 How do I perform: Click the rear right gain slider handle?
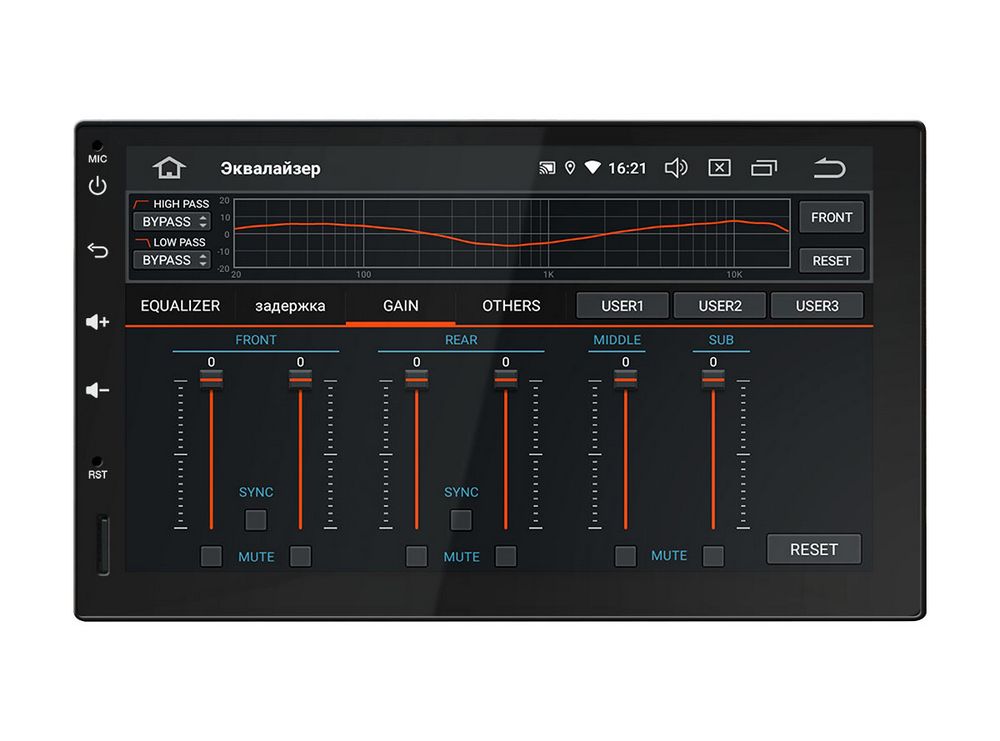(506, 380)
